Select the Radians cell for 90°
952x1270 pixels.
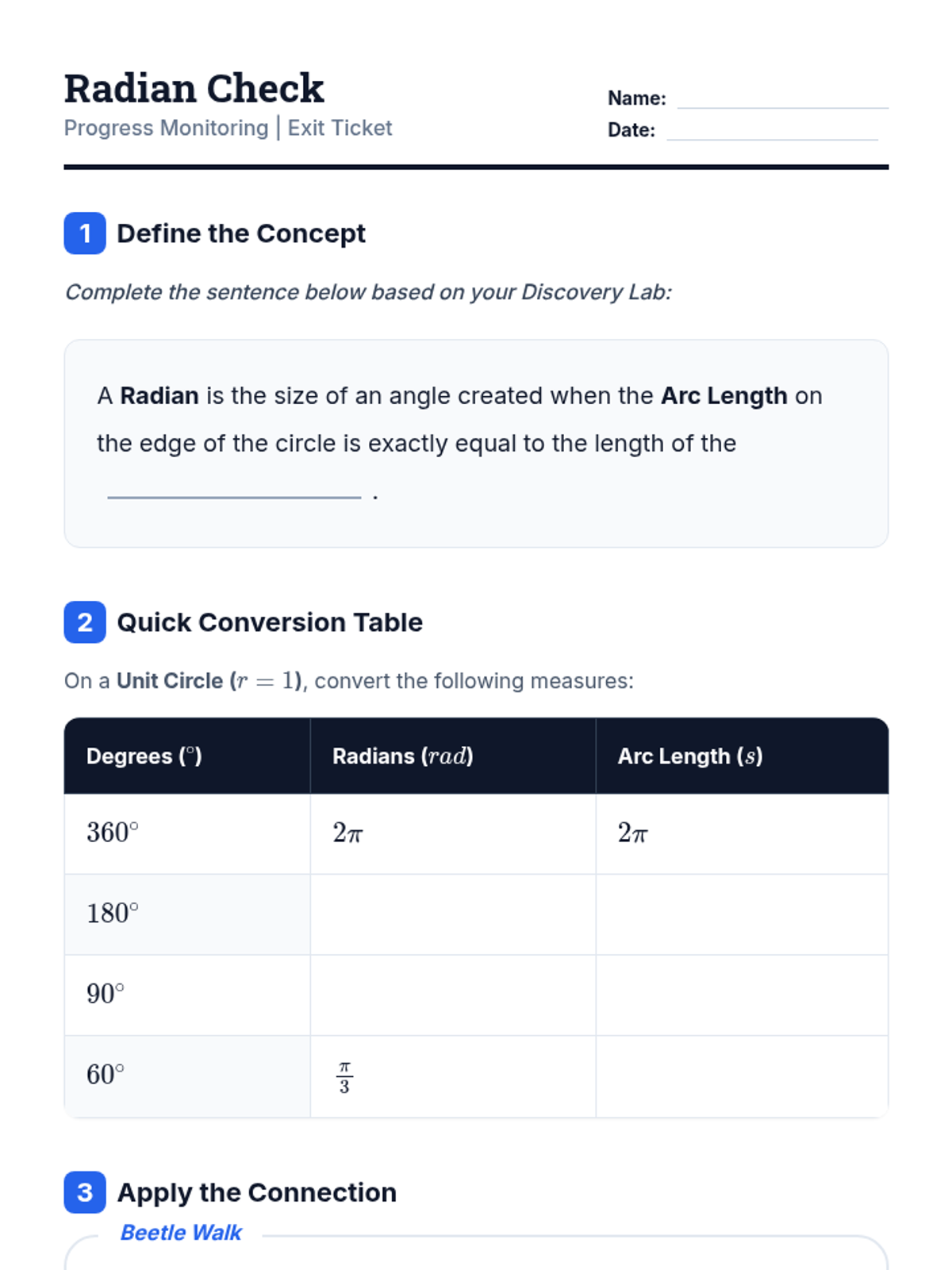(x=453, y=995)
